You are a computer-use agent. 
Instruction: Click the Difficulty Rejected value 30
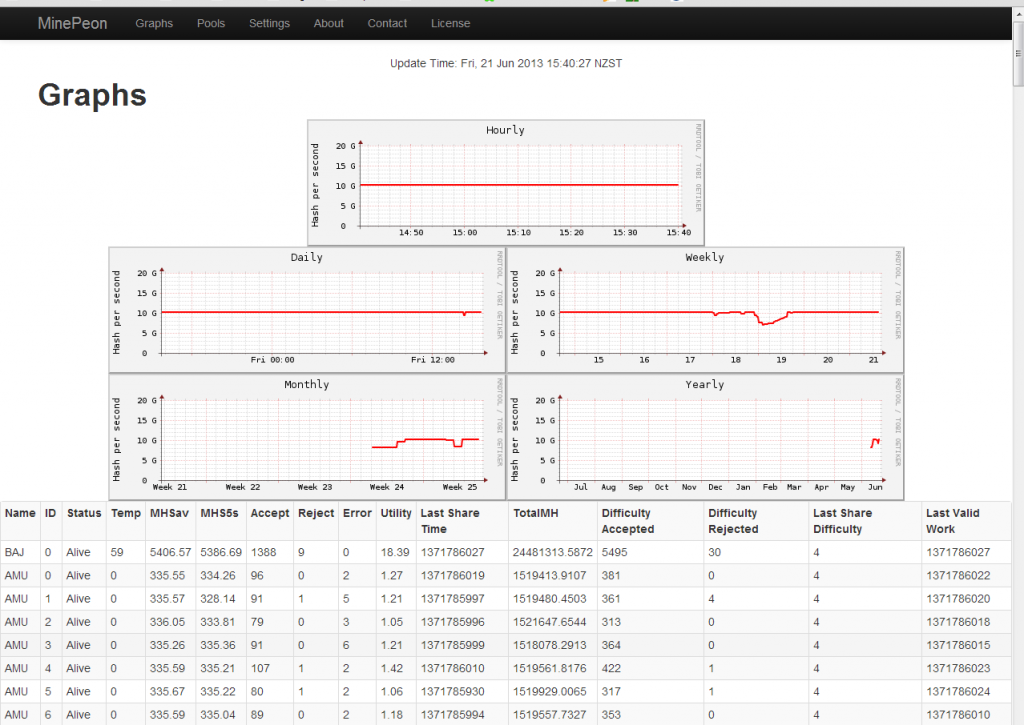(x=714, y=553)
